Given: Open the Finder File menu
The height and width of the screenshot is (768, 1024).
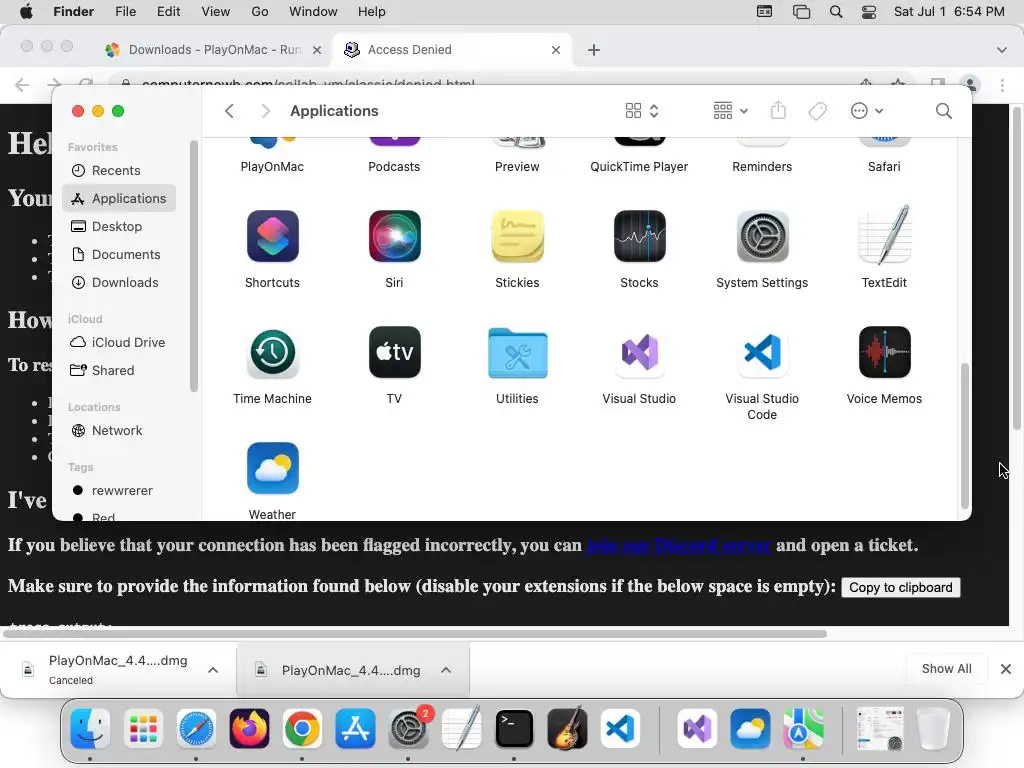Looking at the screenshot, I should (125, 12).
